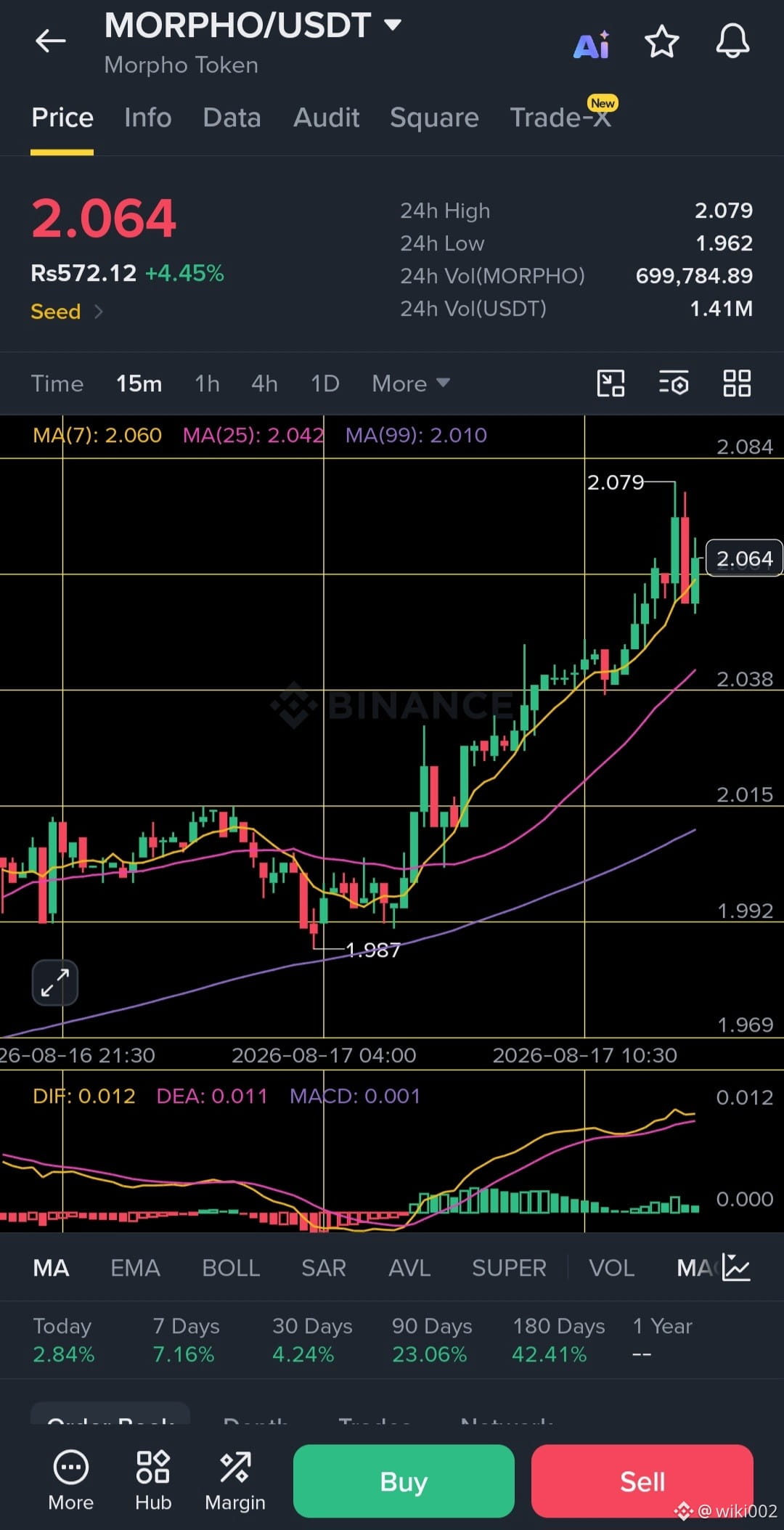Open the chart layout grid icon
This screenshot has height=1530, width=784.
(x=737, y=383)
